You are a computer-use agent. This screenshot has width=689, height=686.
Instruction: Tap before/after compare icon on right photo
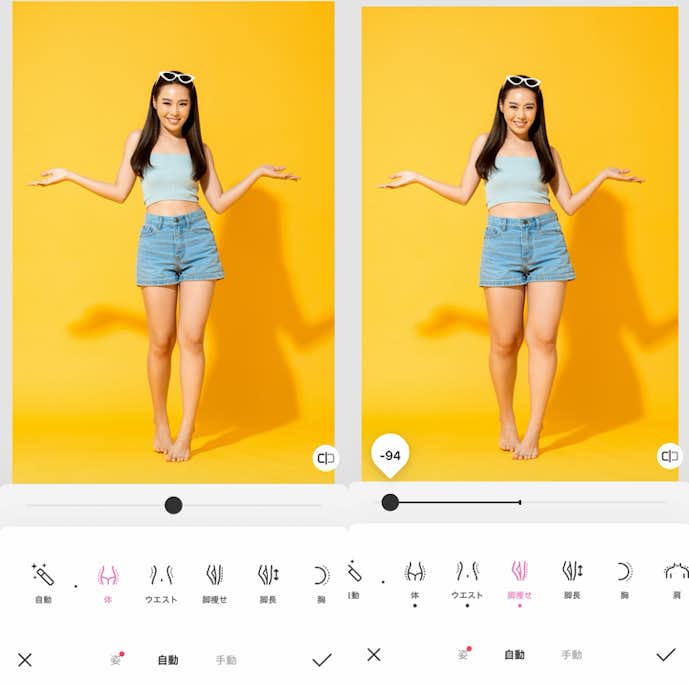pyautogui.click(x=670, y=456)
